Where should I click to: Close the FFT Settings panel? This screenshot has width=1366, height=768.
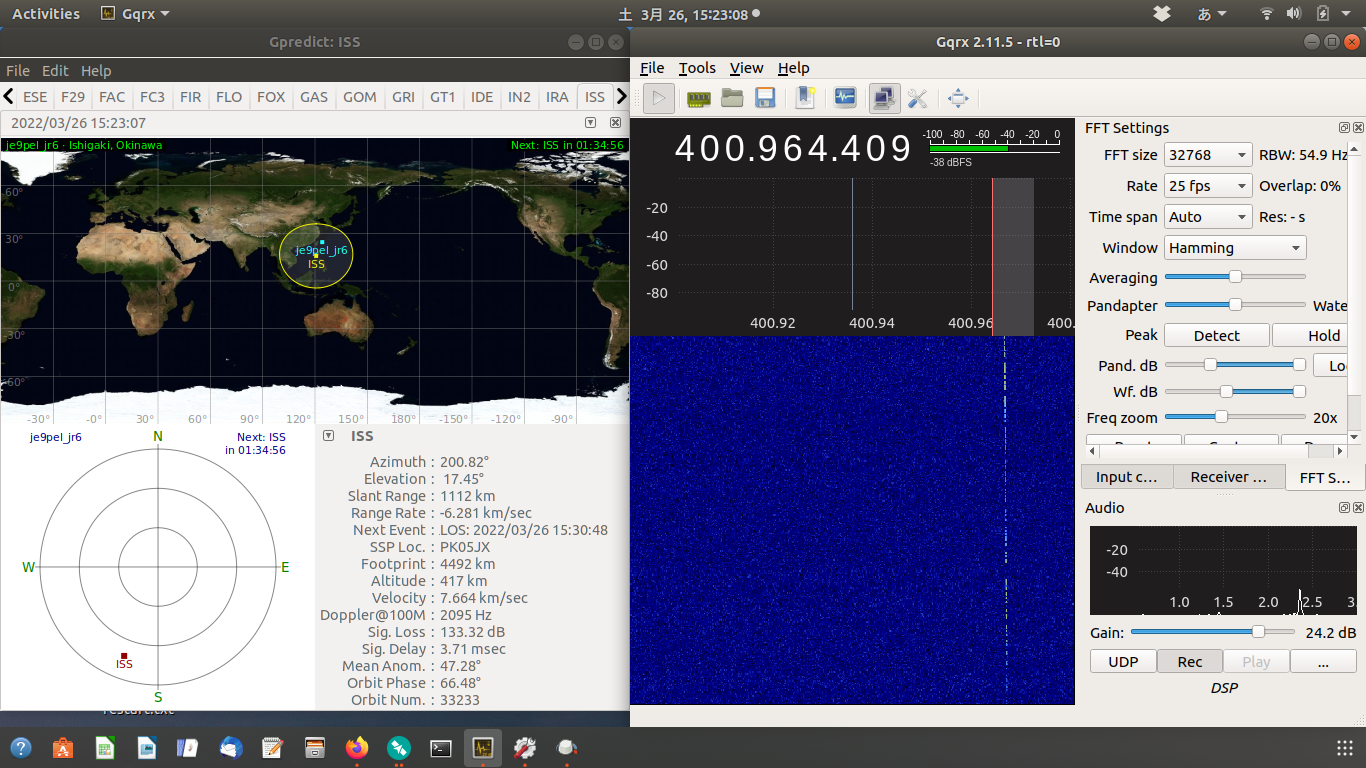(1358, 128)
